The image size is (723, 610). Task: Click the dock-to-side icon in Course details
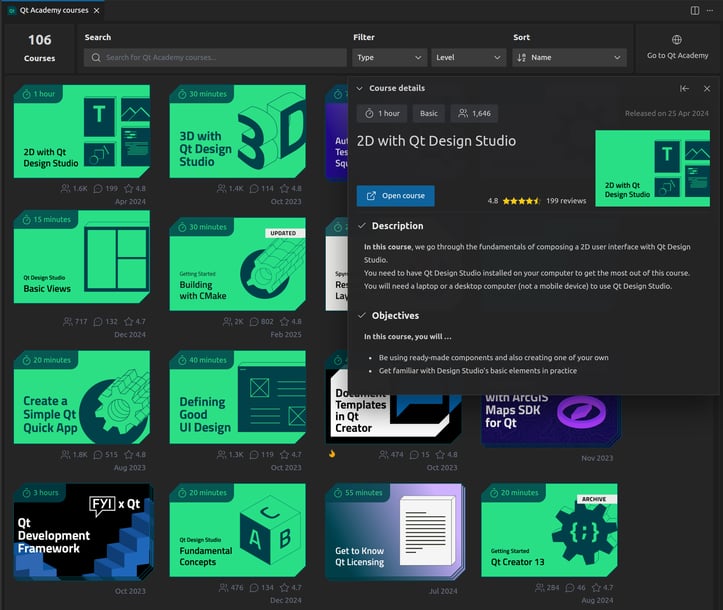tap(684, 89)
